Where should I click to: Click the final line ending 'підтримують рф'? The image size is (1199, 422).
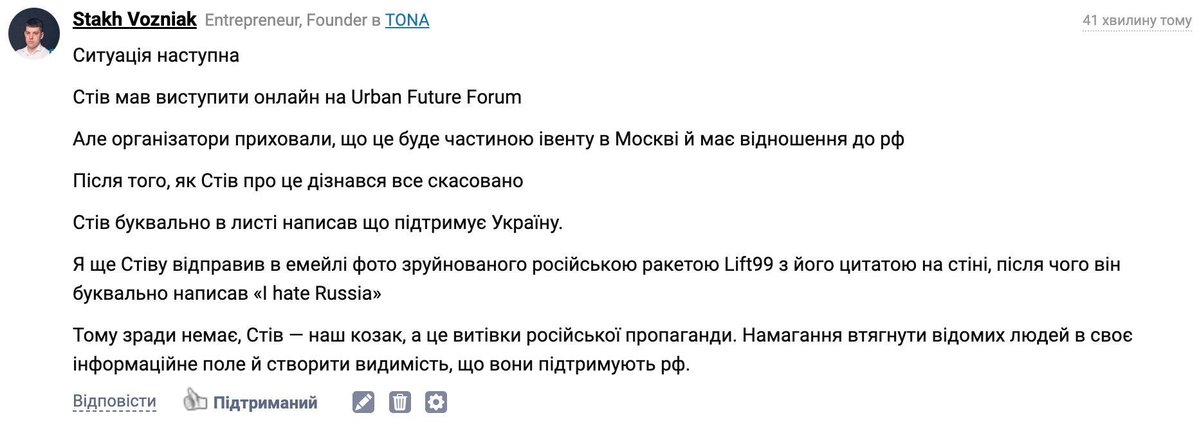(382, 365)
